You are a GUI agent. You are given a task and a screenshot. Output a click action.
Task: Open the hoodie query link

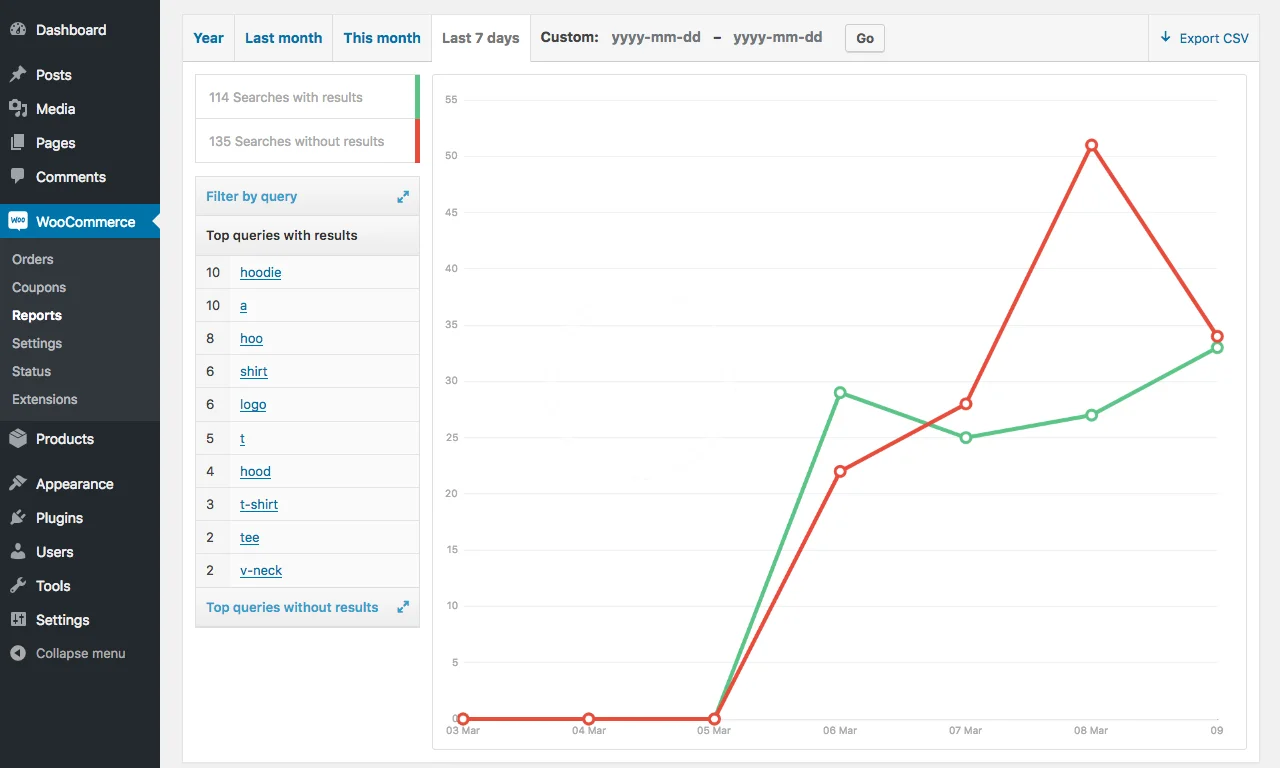coord(260,272)
